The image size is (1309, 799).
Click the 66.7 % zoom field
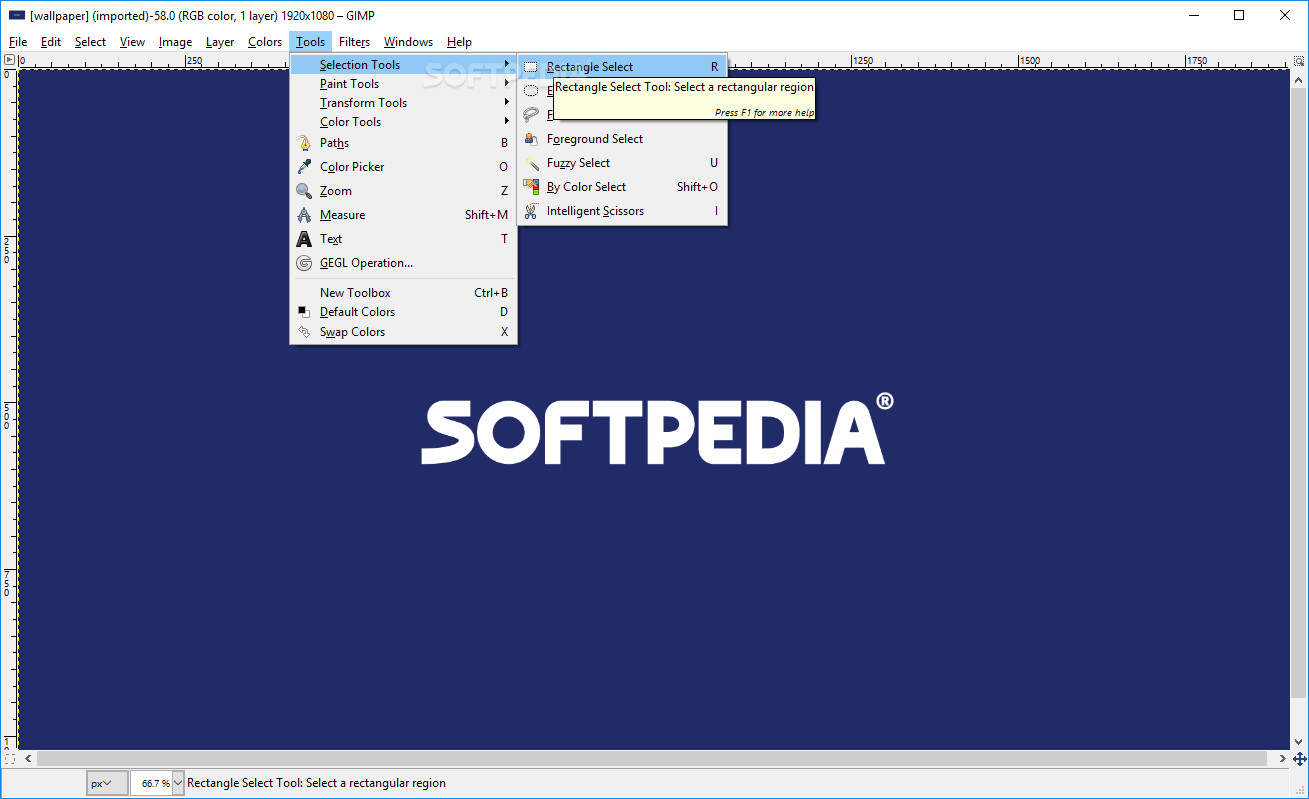[151, 783]
